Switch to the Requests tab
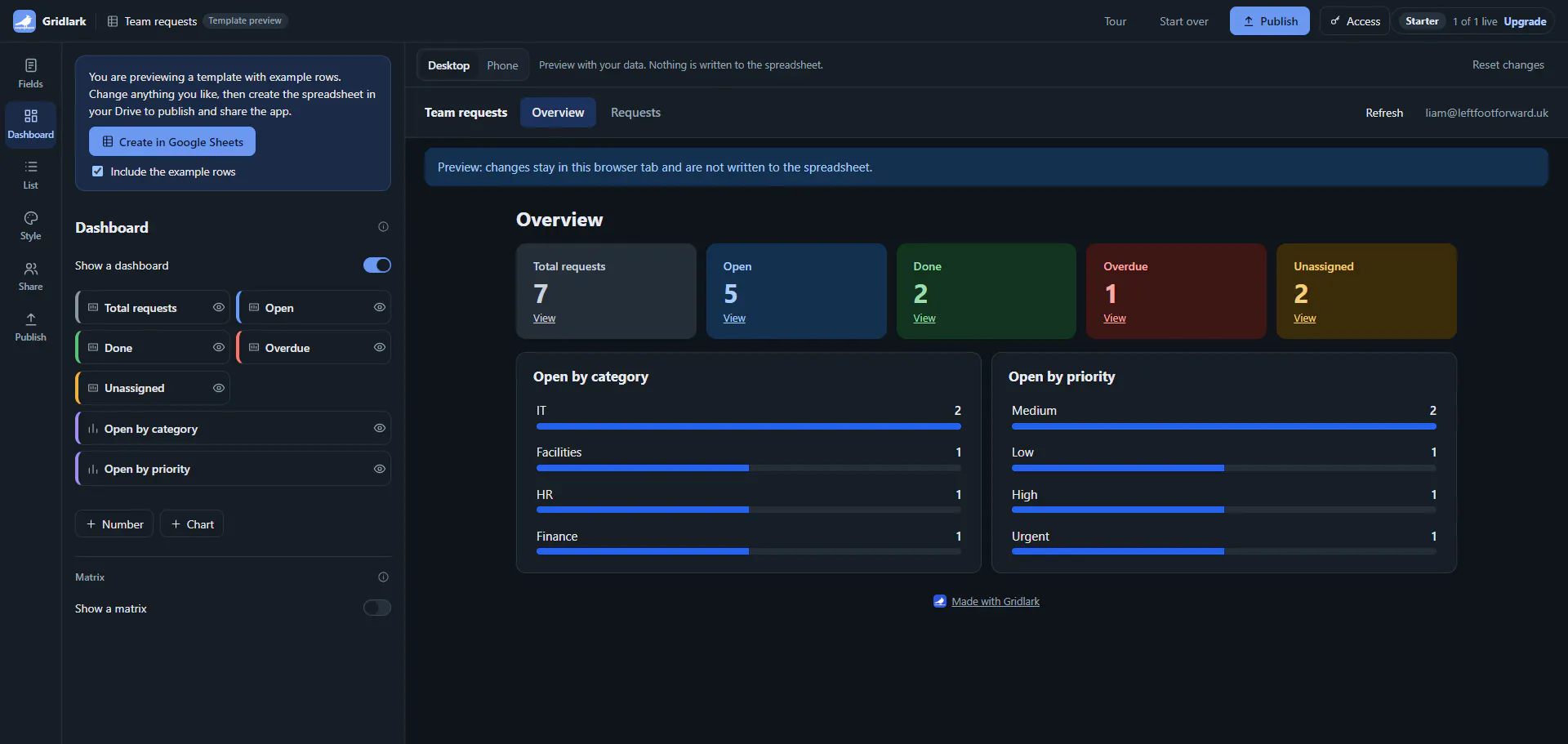Viewport: 1568px width, 744px height. point(635,113)
